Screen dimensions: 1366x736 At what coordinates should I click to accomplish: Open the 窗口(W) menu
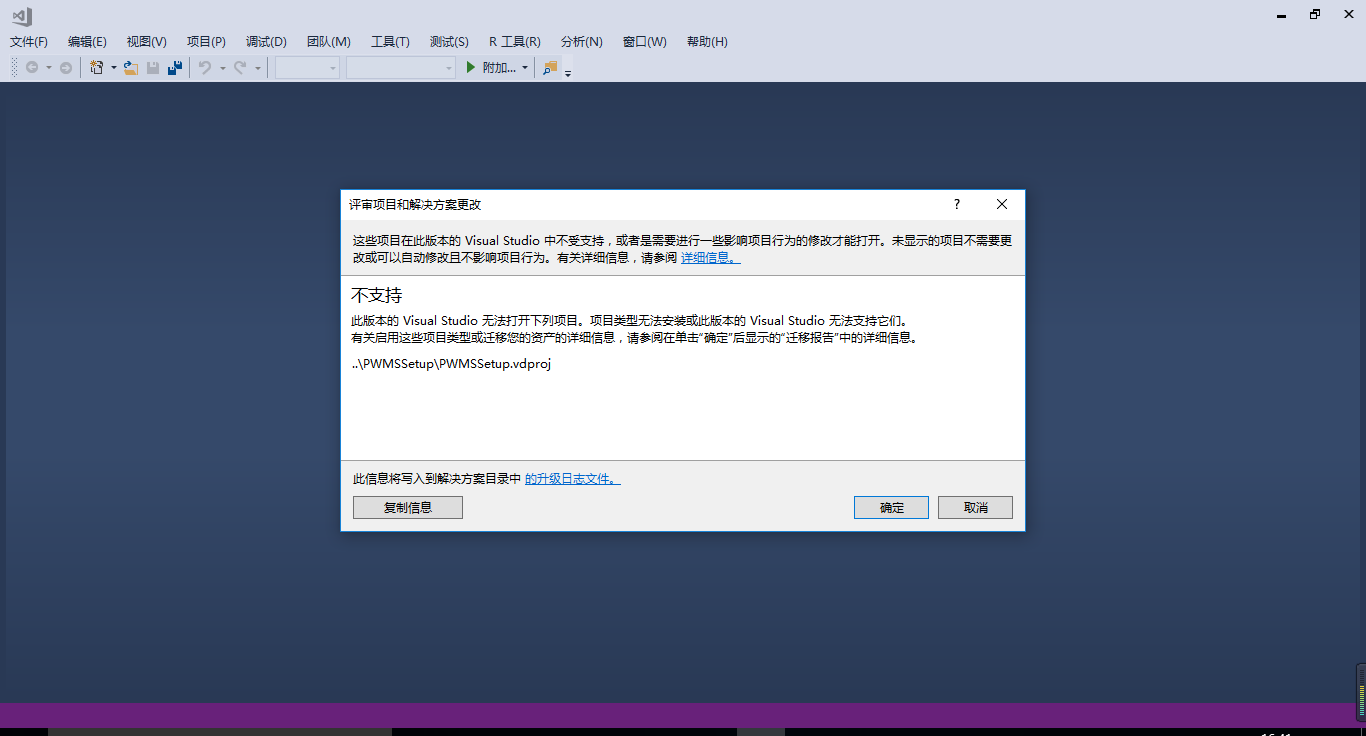644,42
